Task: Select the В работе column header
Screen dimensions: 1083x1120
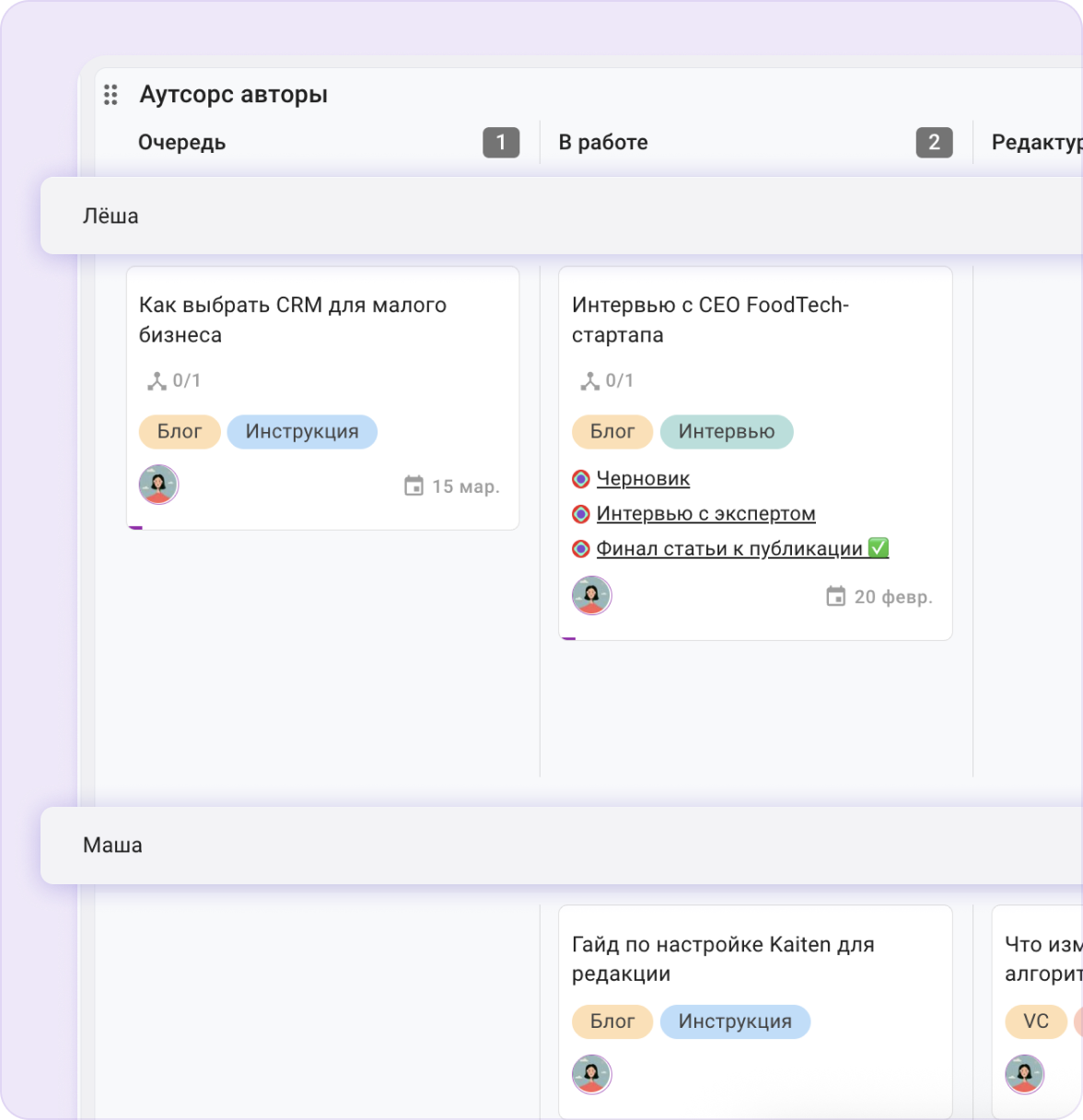Action: tap(603, 143)
